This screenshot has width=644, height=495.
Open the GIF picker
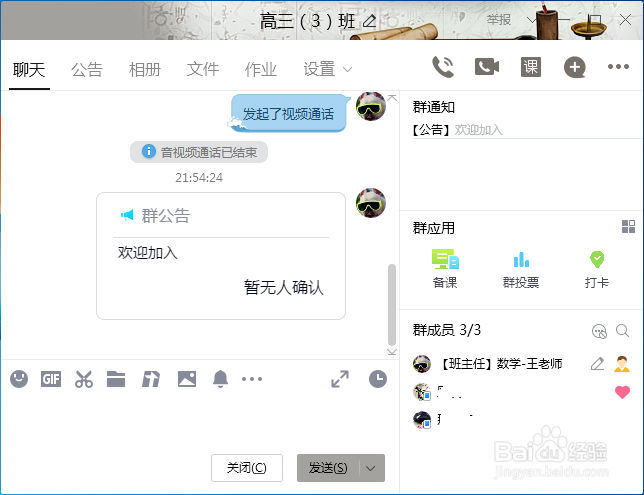coord(51,379)
